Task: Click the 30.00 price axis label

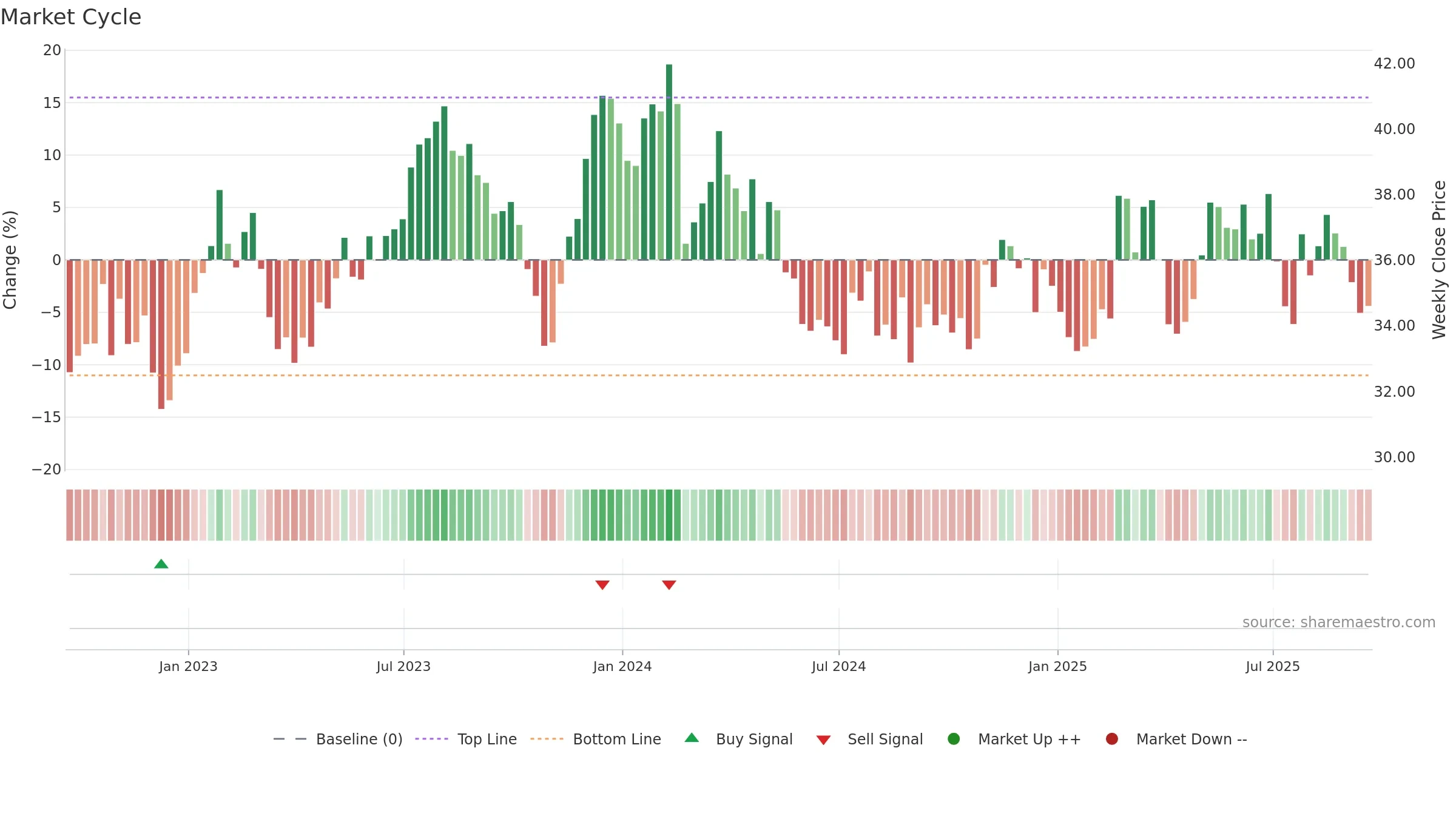Action: [x=1394, y=457]
